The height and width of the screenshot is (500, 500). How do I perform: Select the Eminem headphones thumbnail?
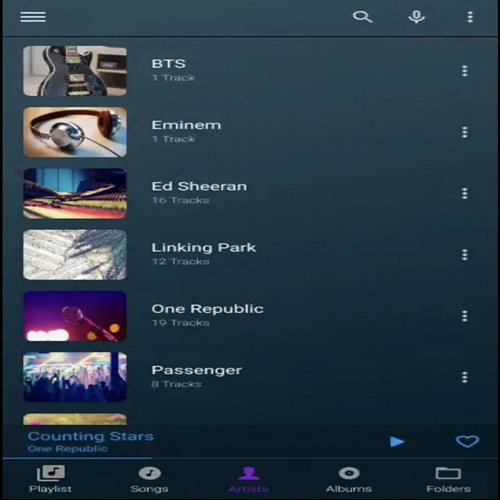(x=75, y=132)
